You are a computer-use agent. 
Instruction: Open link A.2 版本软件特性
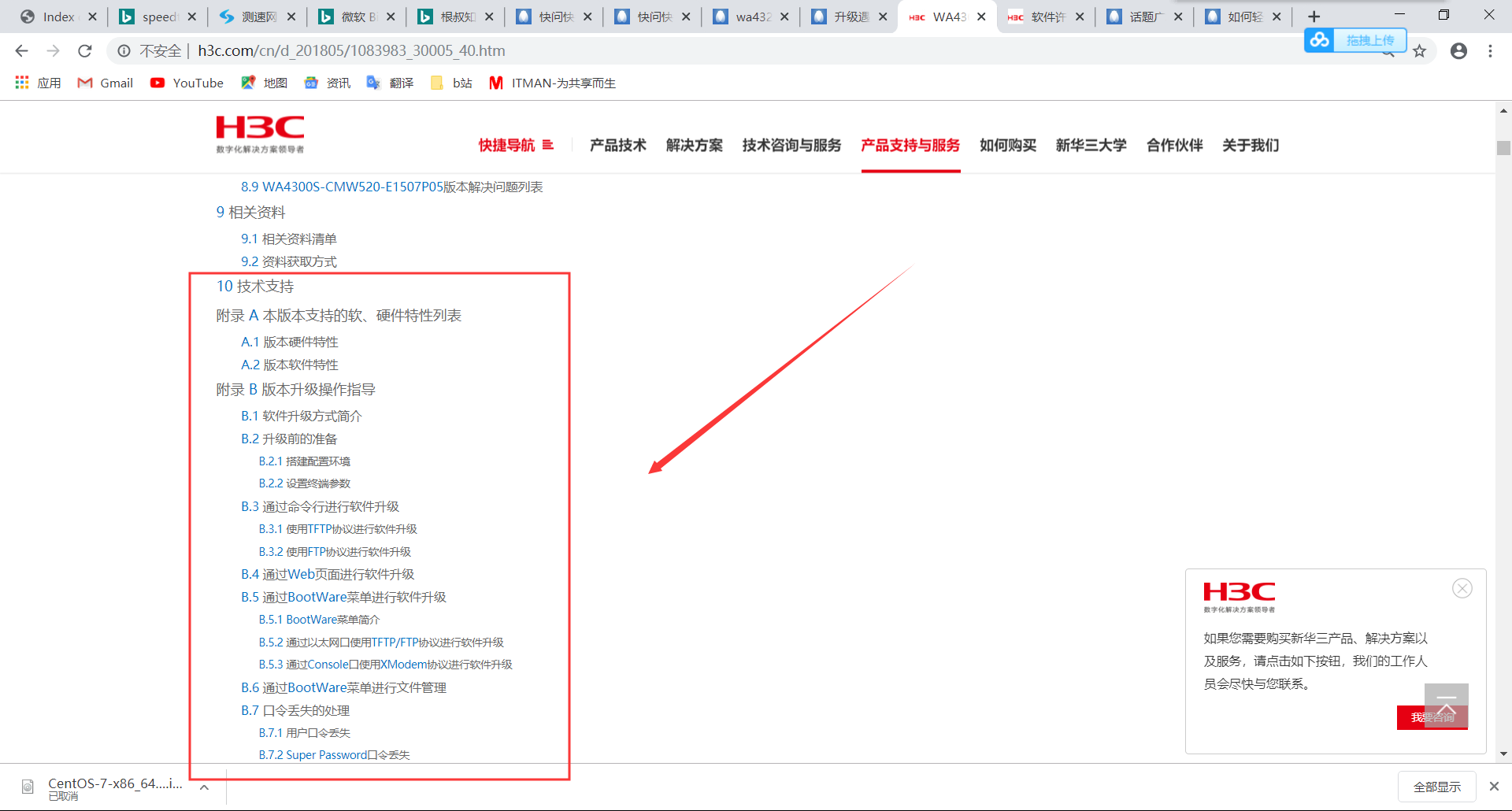point(290,365)
